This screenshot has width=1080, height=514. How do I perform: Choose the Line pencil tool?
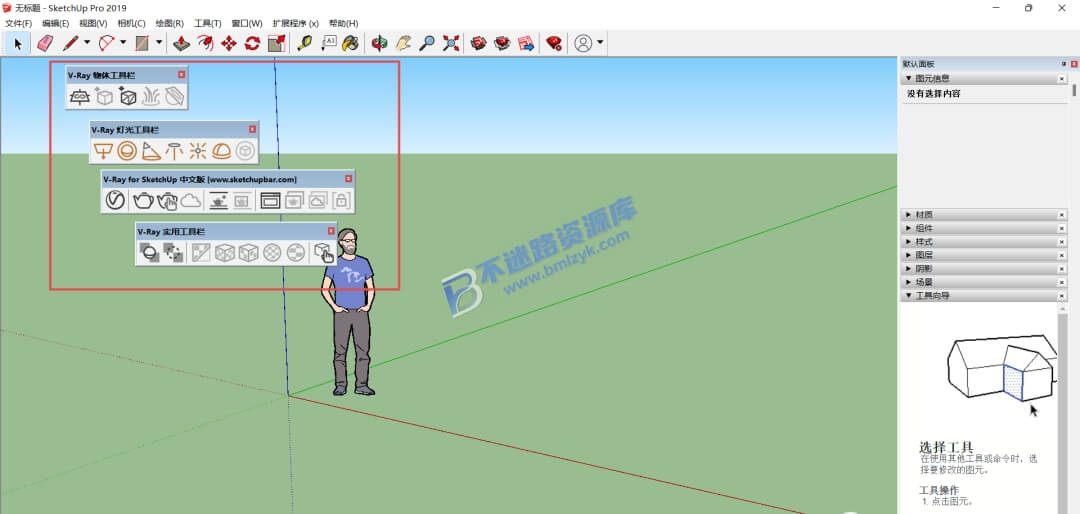tap(70, 43)
